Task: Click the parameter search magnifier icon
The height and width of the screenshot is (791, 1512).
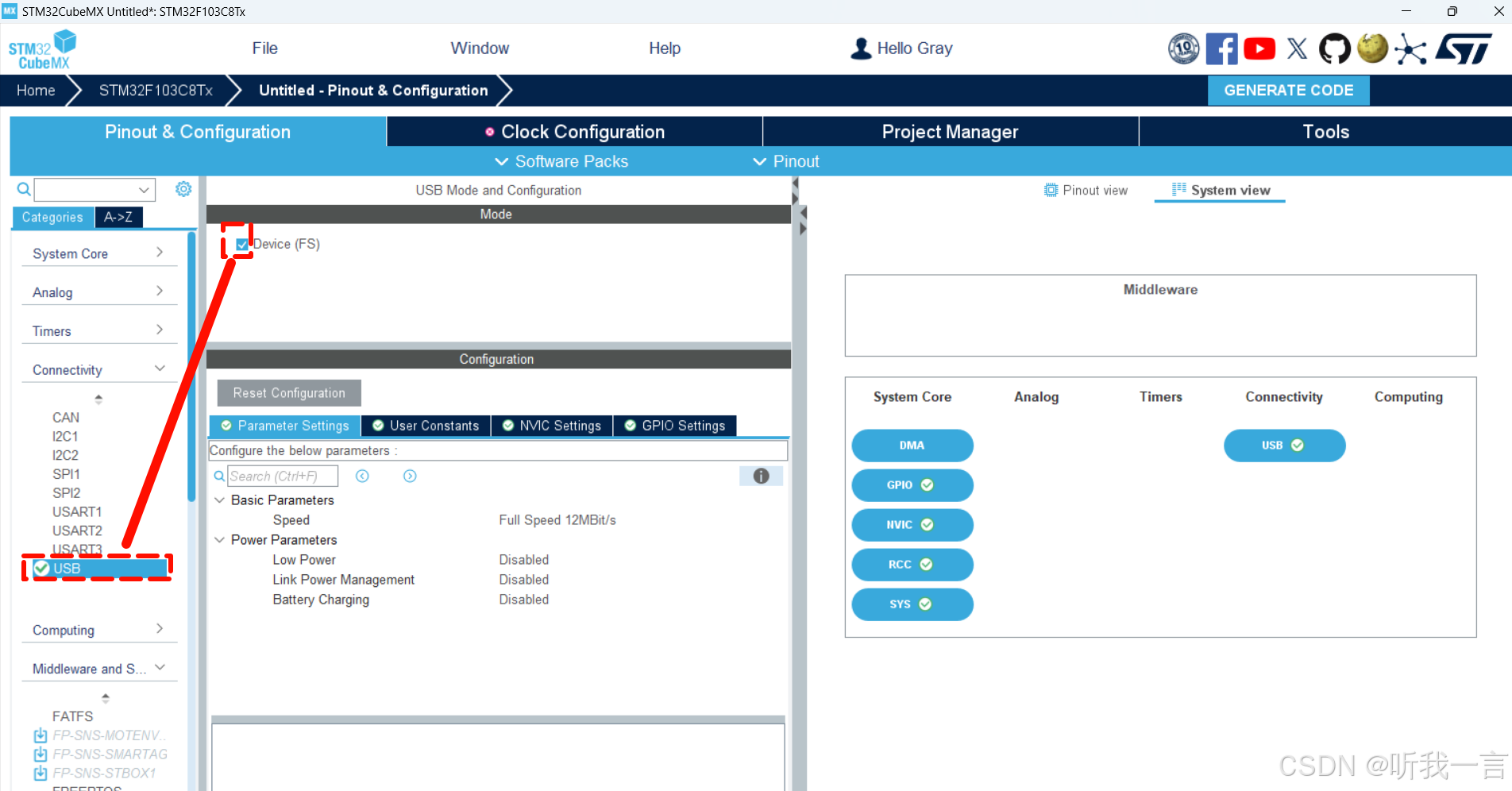Action: click(220, 476)
